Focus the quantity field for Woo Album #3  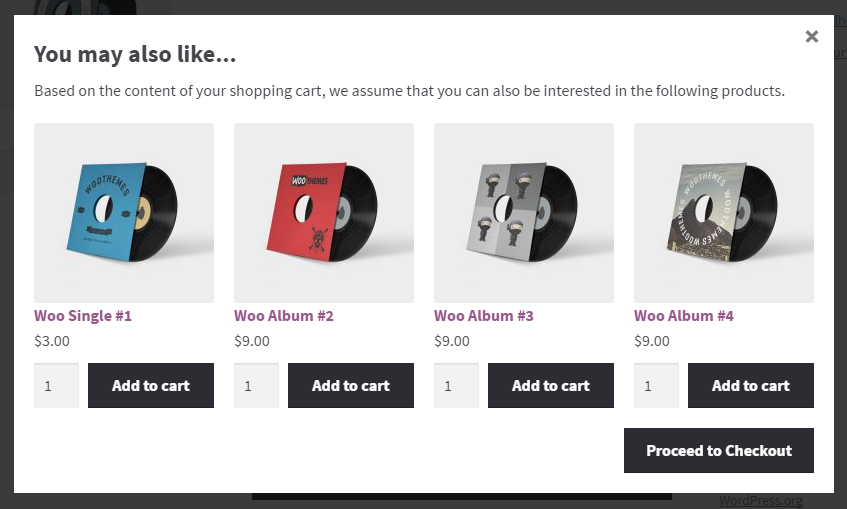point(456,385)
